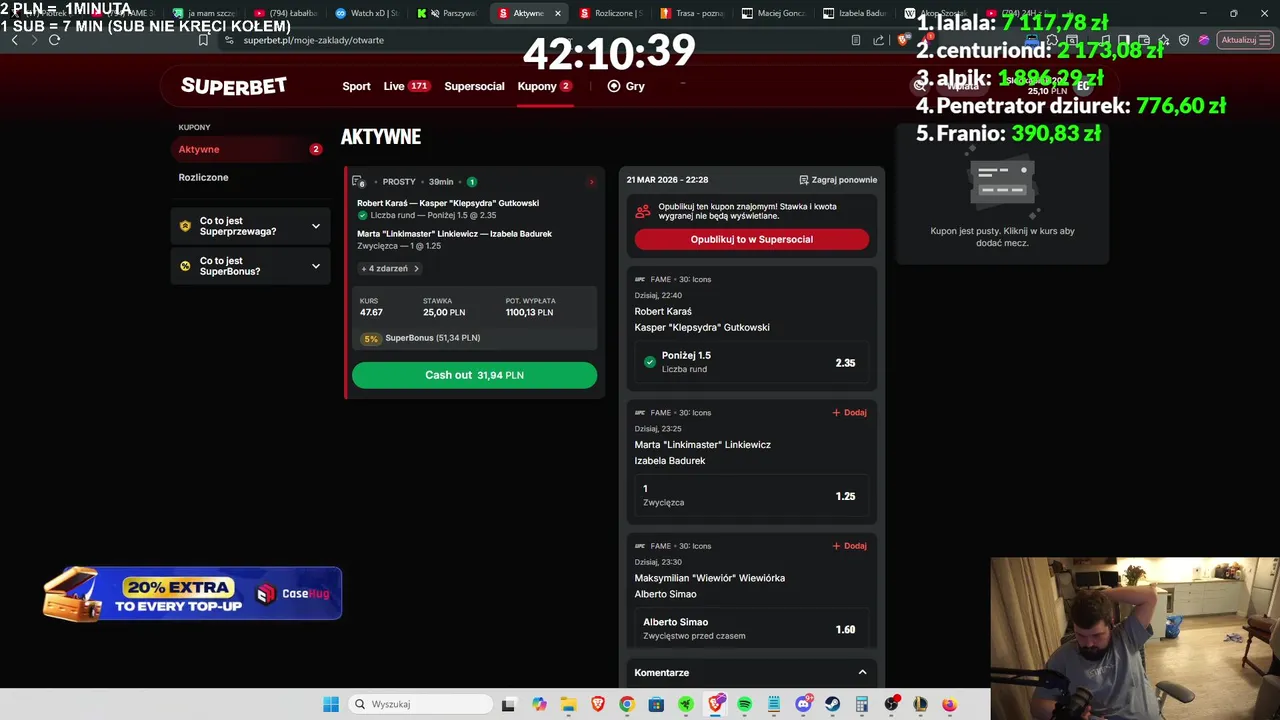This screenshot has width=1280, height=720.
Task: Reload the page with the refresh icon
Action: coord(54,40)
